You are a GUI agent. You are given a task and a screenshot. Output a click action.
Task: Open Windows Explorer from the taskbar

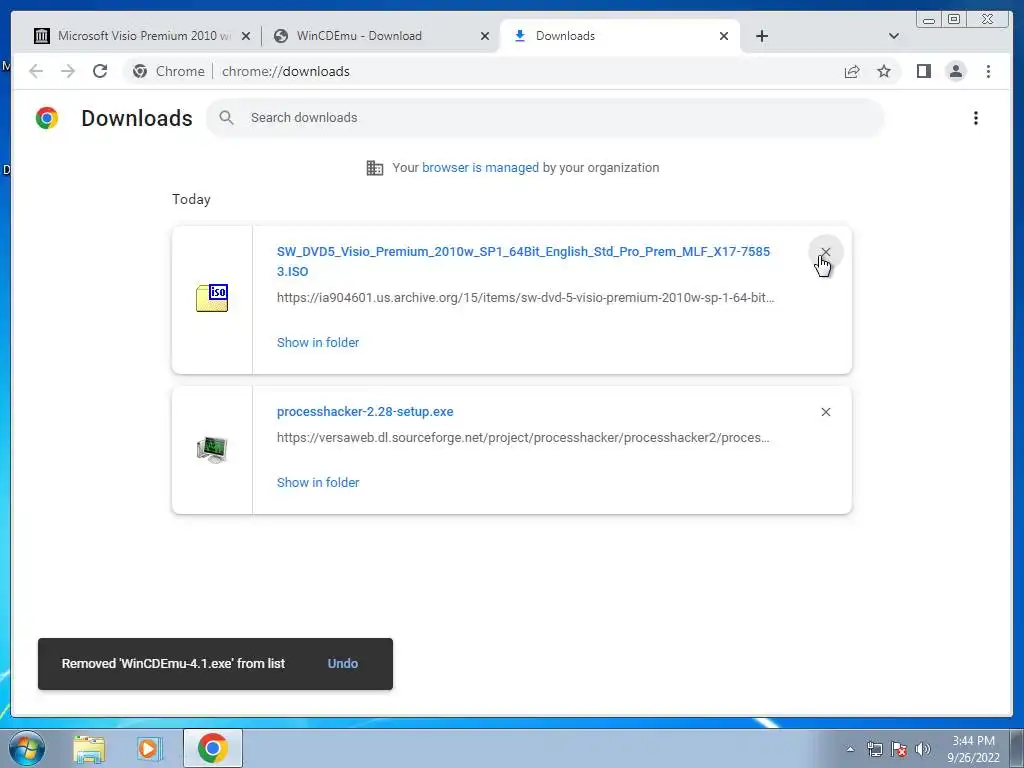click(89, 749)
